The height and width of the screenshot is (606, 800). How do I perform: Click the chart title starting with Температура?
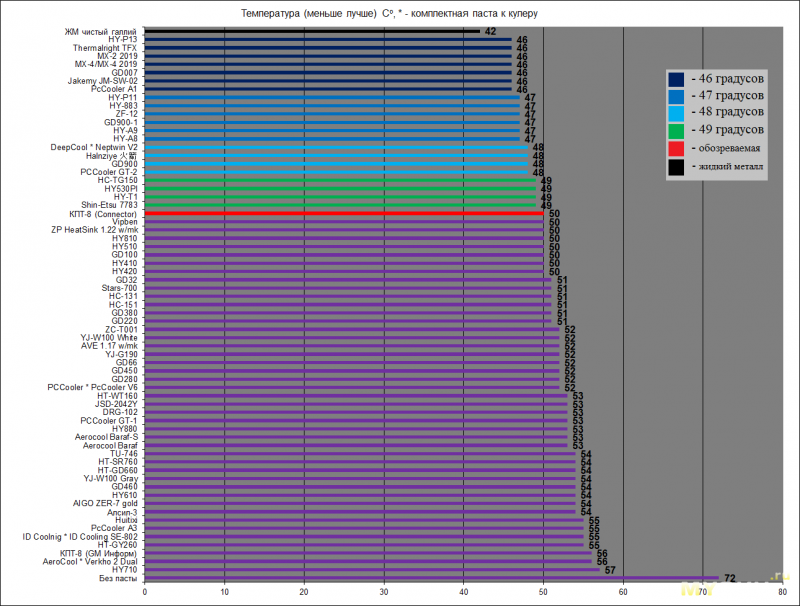tap(391, 13)
